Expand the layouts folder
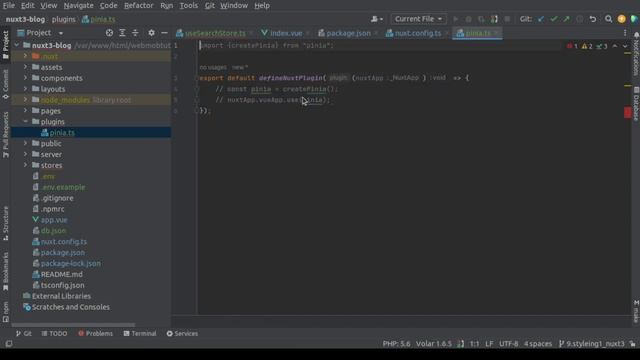Viewport: 640px width, 360px height. (x=25, y=89)
